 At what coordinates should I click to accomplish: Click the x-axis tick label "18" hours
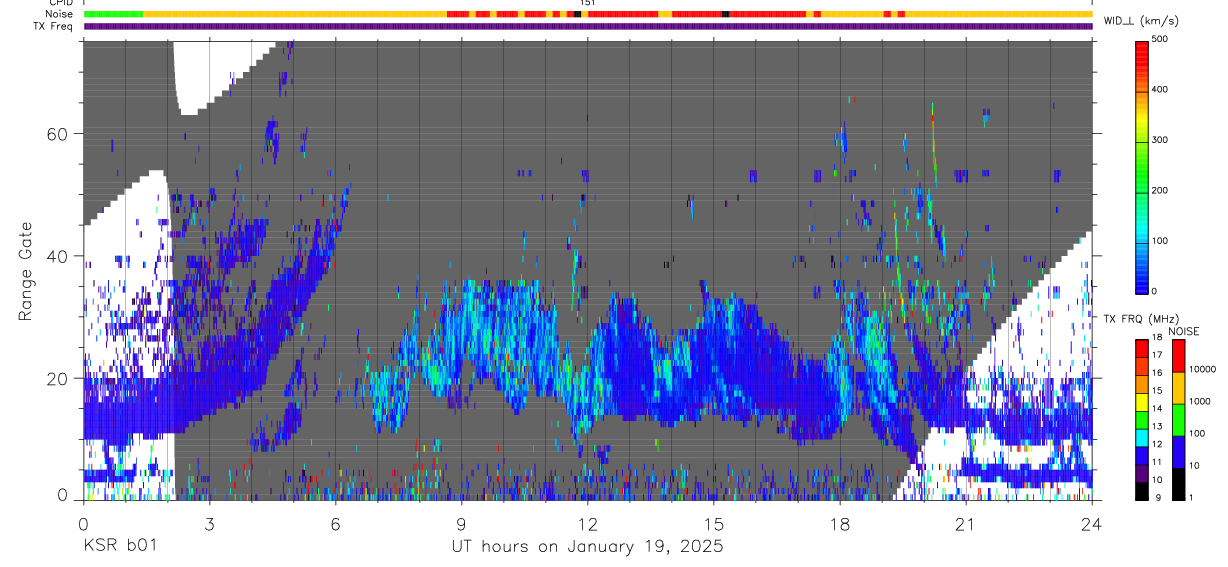(839, 524)
